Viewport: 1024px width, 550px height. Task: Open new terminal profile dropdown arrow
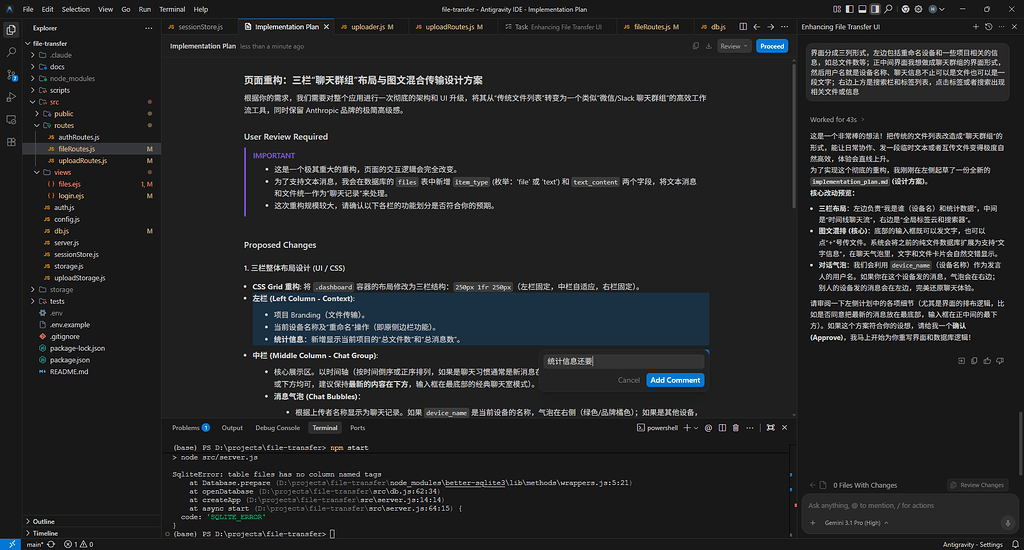696,428
